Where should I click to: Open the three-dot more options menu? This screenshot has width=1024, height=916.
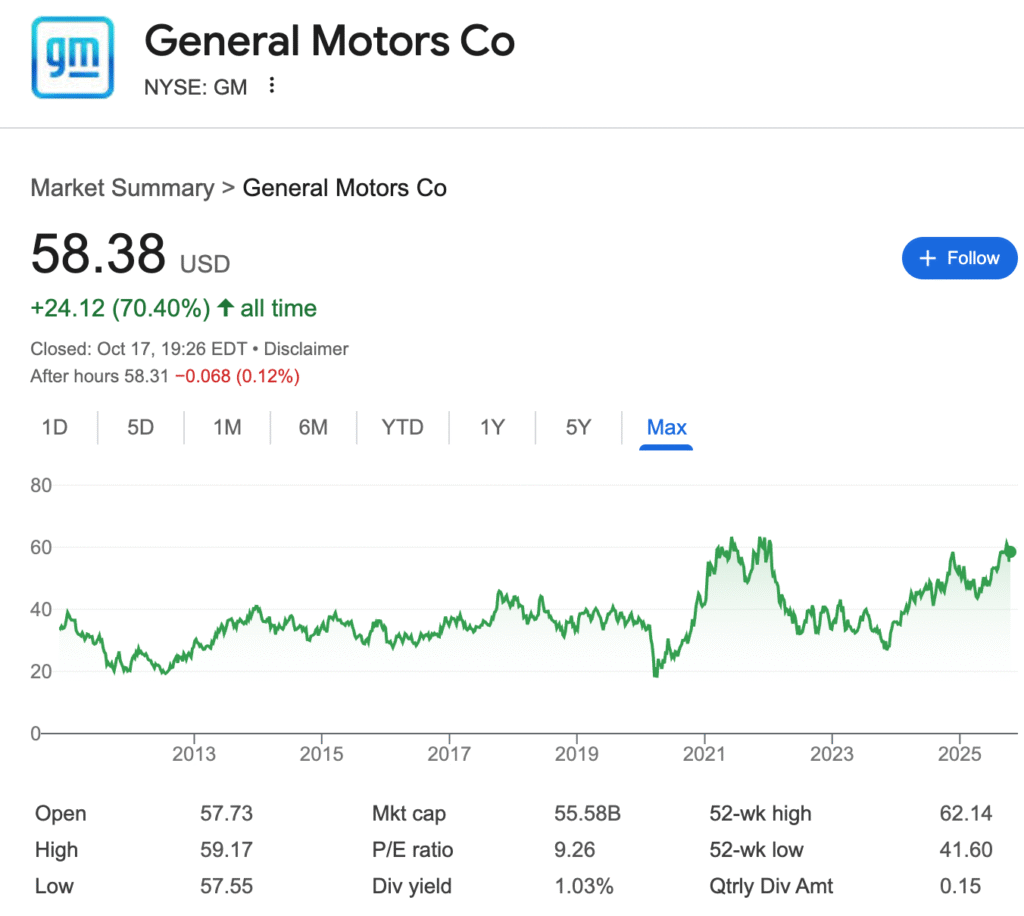pyautogui.click(x=271, y=87)
